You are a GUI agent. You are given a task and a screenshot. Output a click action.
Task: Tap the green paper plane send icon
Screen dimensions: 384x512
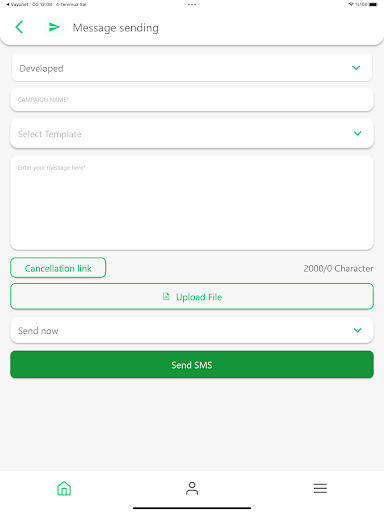pos(54,27)
